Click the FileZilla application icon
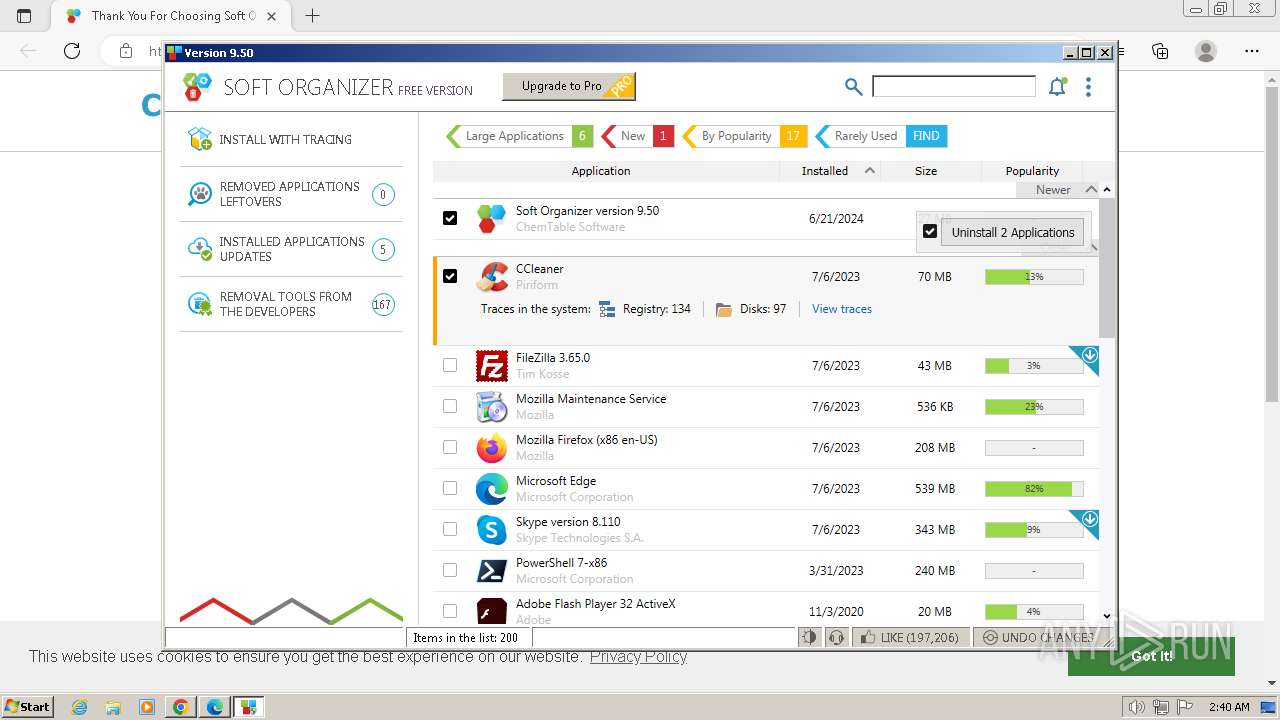The image size is (1280, 720). (492, 366)
